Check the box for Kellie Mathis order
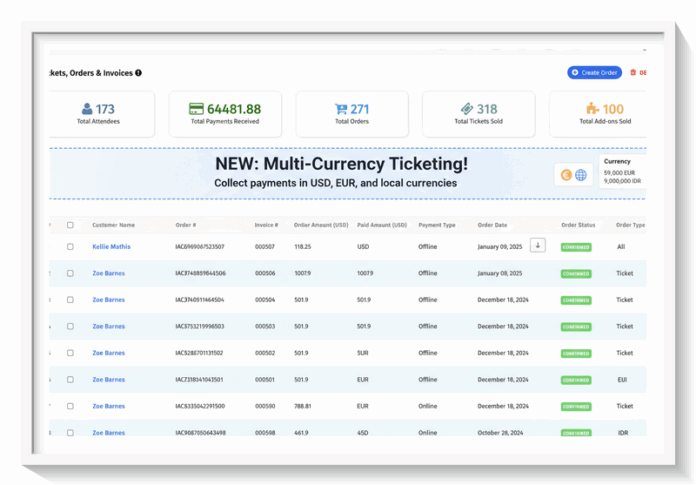 [70, 246]
